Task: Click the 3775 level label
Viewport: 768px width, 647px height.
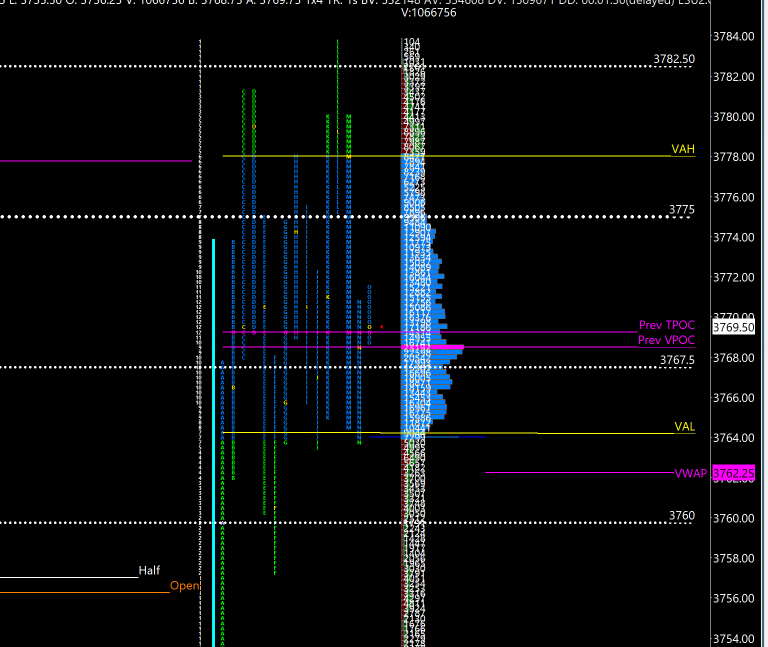Action: click(x=682, y=210)
